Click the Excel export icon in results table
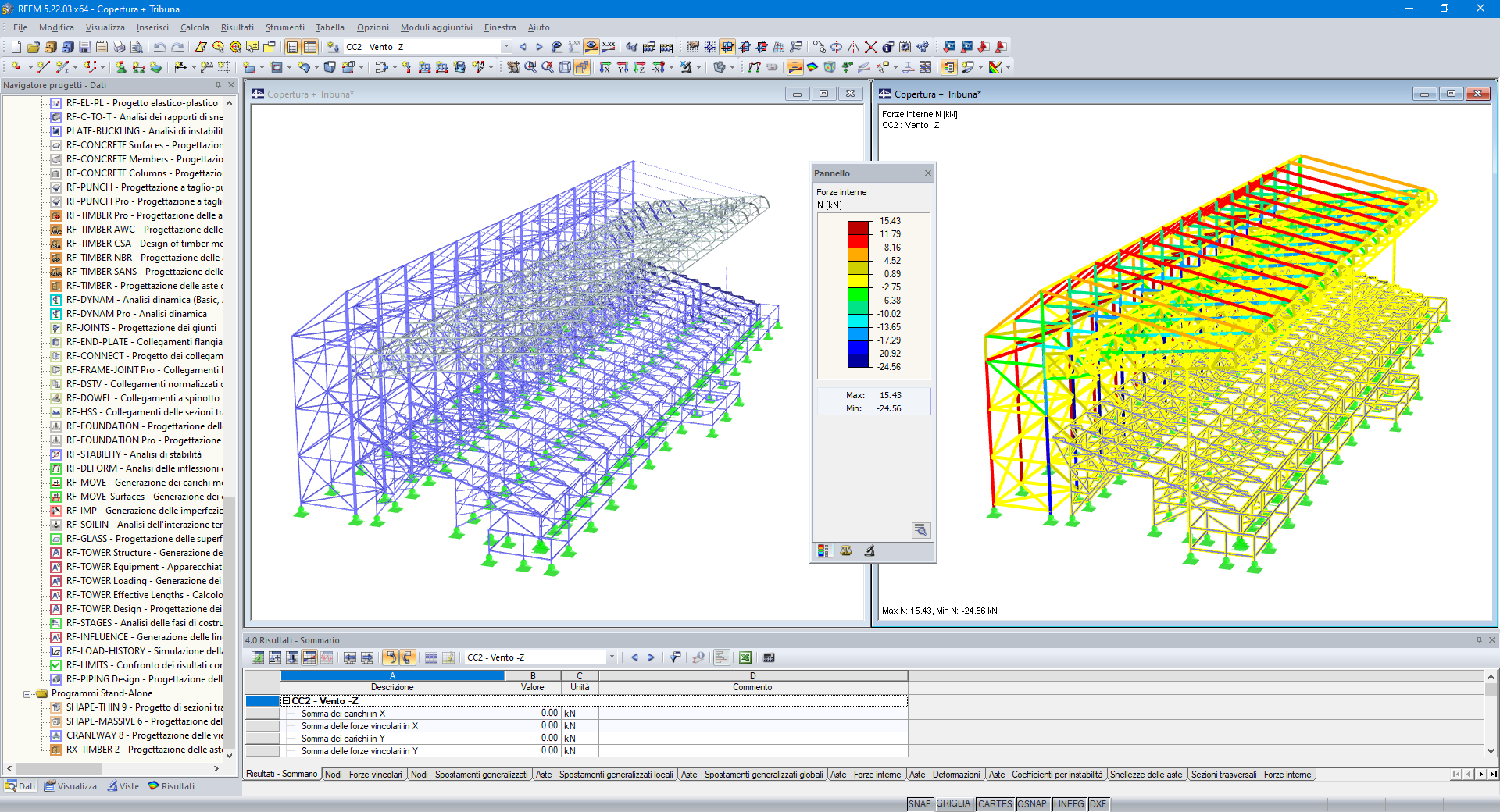This screenshot has width=1500, height=812. pyautogui.click(x=745, y=657)
